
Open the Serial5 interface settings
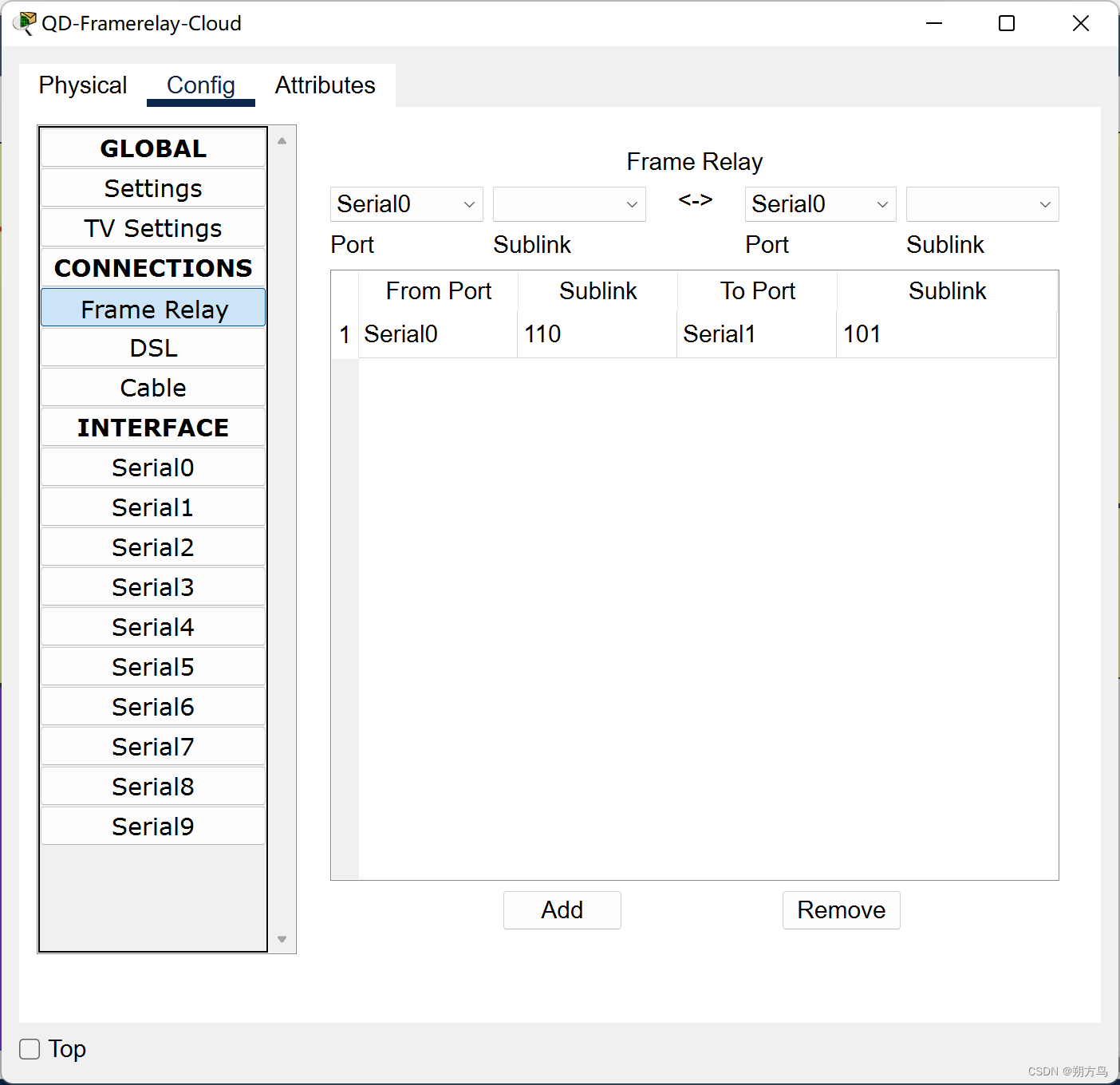tap(153, 667)
